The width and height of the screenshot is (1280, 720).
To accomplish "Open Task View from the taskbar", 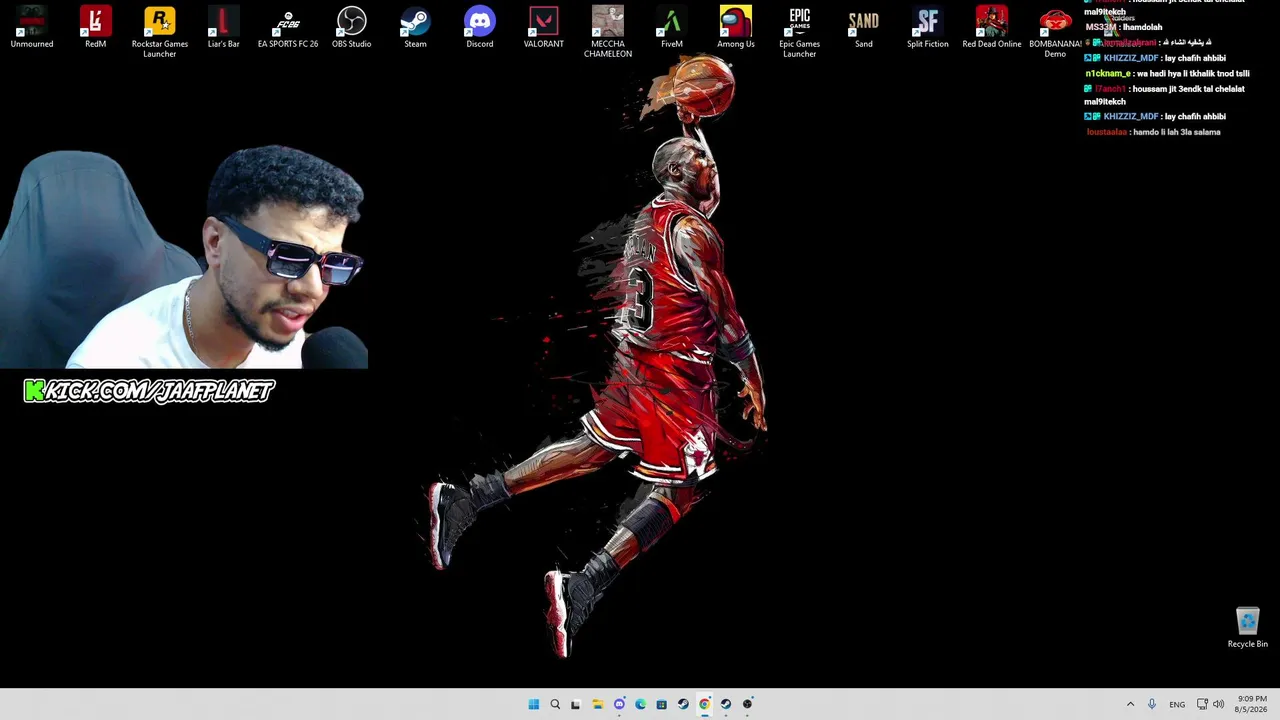I will [x=575, y=704].
